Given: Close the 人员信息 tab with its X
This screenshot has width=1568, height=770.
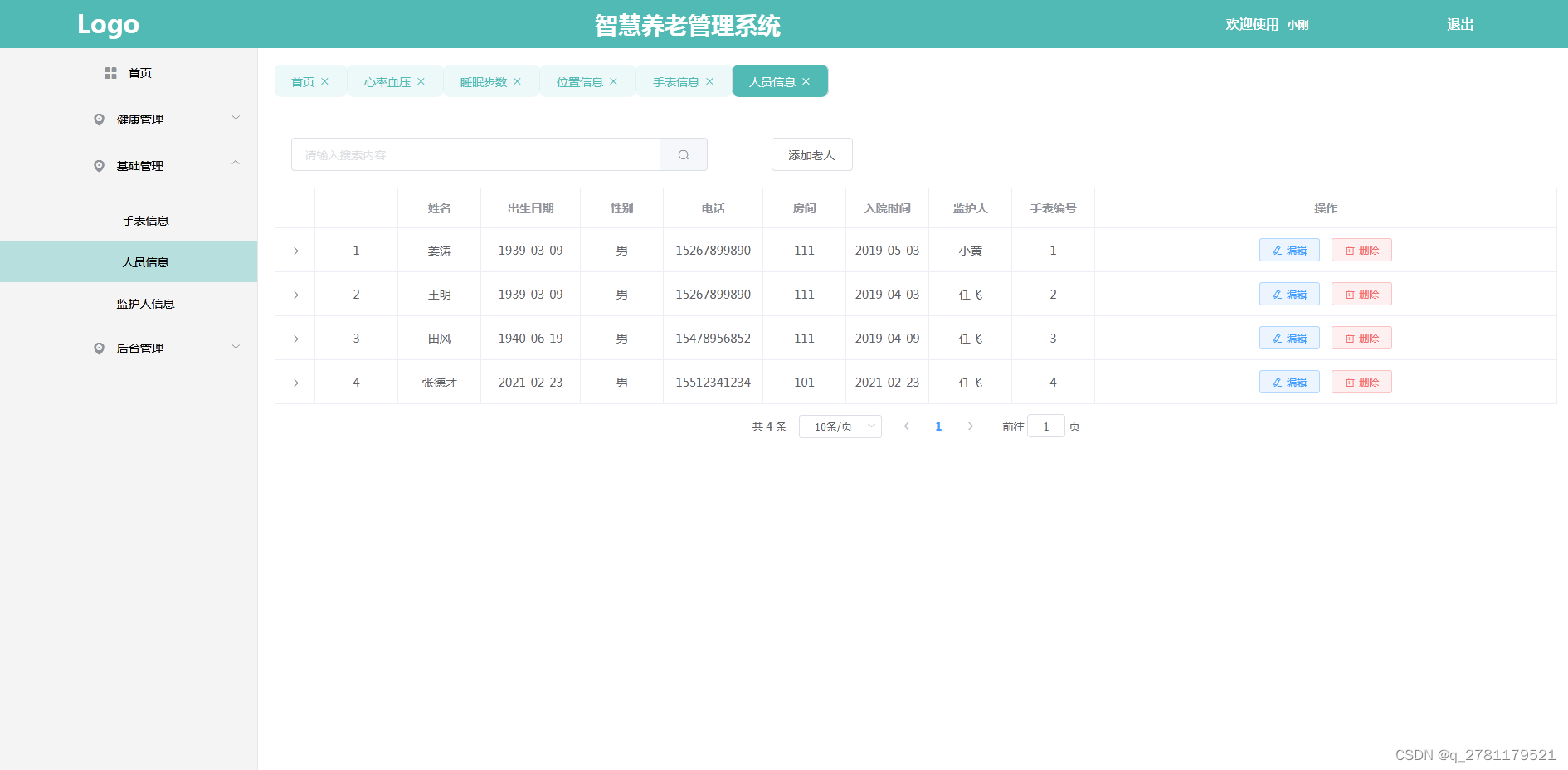Looking at the screenshot, I should 806,81.
